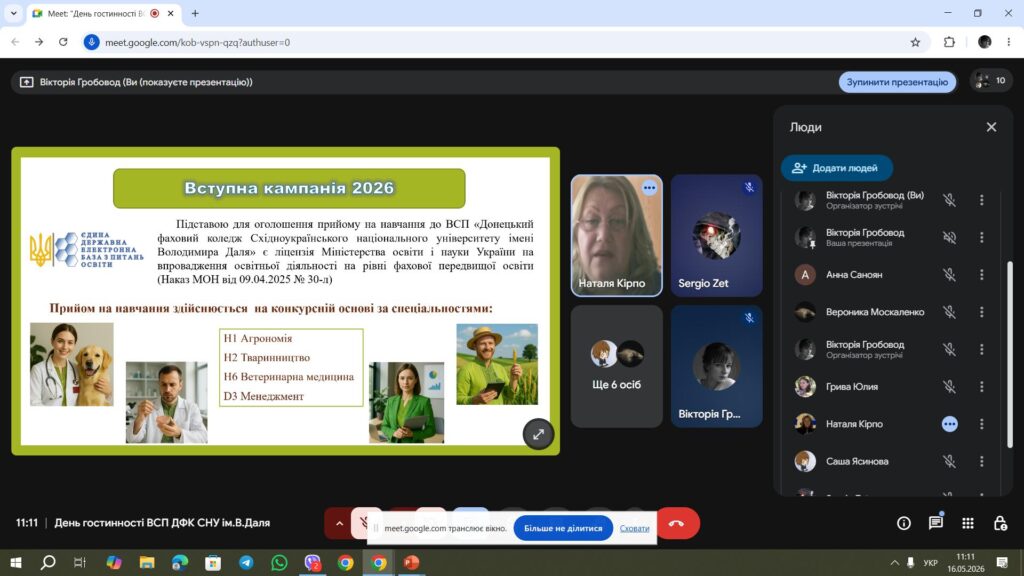1024x576 pixels.
Task: Click the people list scrollbar
Action: (1010, 355)
